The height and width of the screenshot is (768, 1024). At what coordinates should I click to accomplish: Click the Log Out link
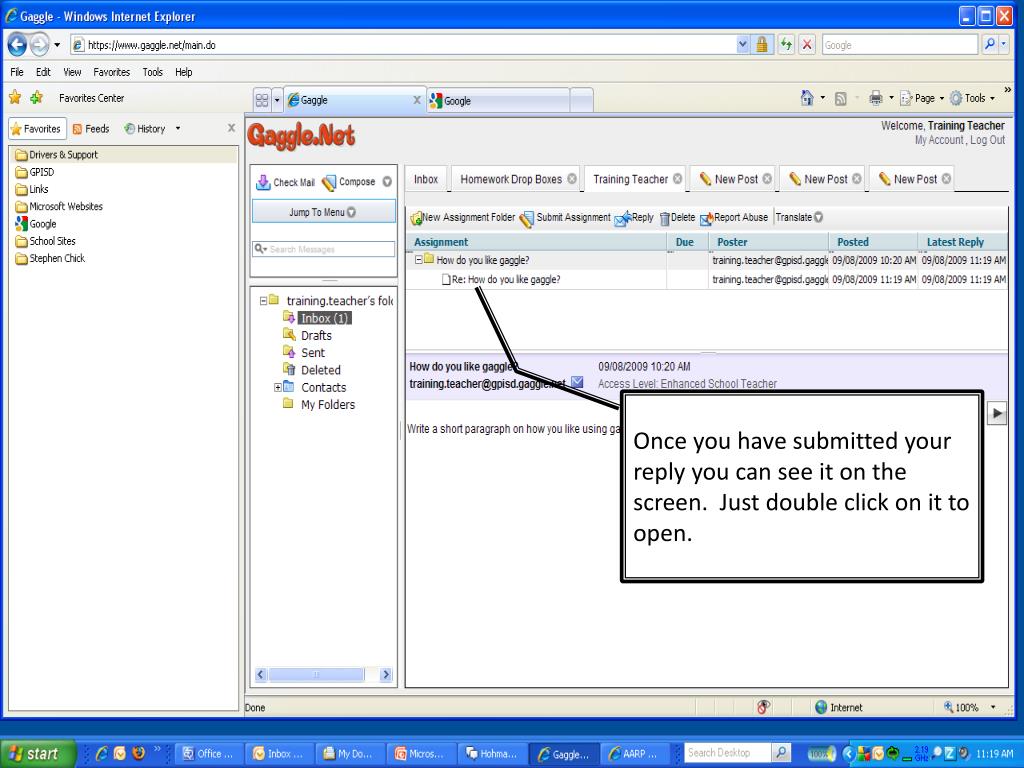point(987,140)
